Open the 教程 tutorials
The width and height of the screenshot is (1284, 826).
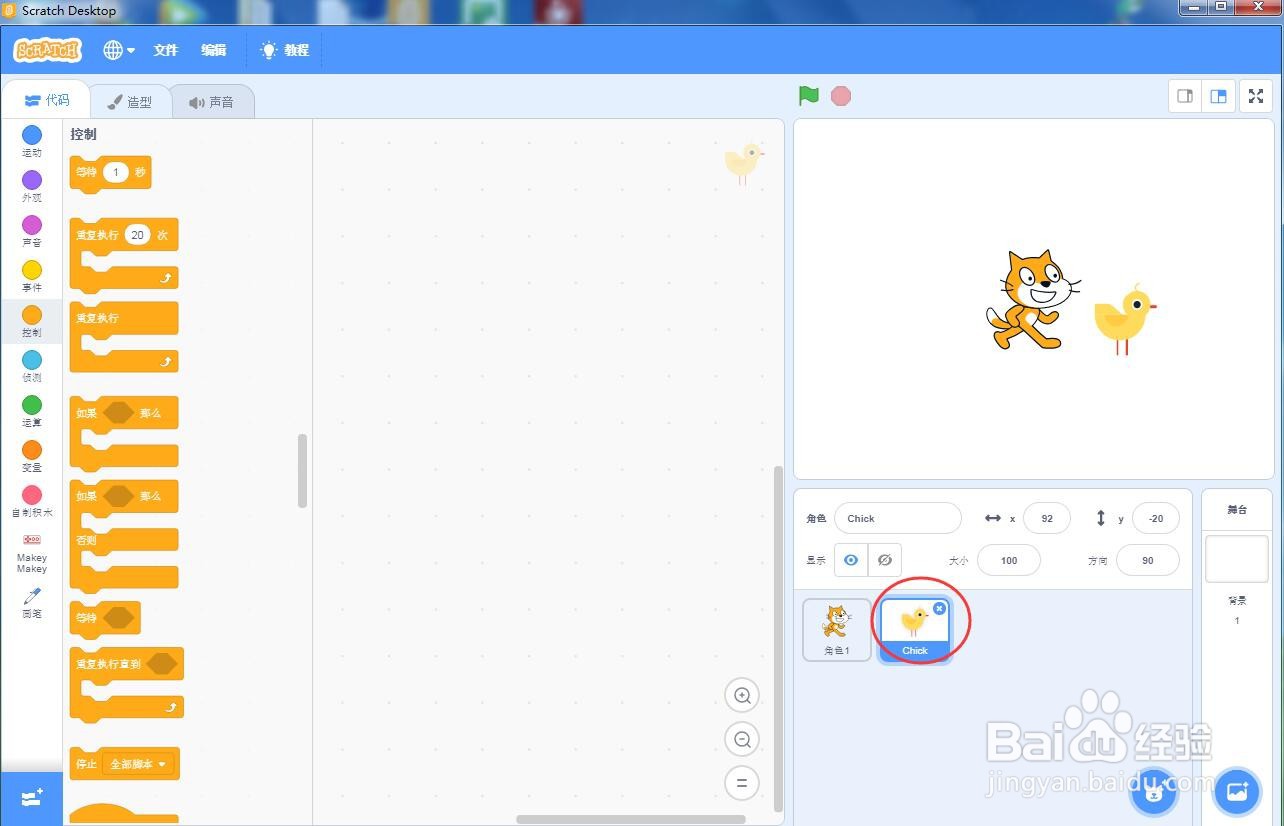[285, 50]
